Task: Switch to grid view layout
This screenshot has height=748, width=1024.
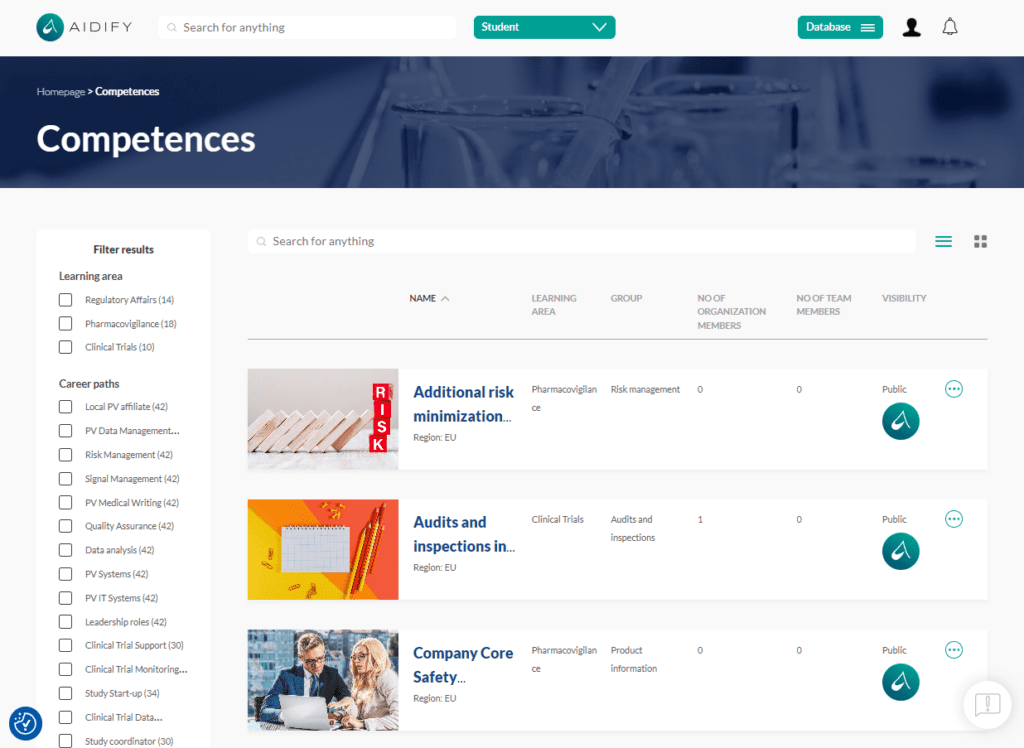Action: (980, 241)
